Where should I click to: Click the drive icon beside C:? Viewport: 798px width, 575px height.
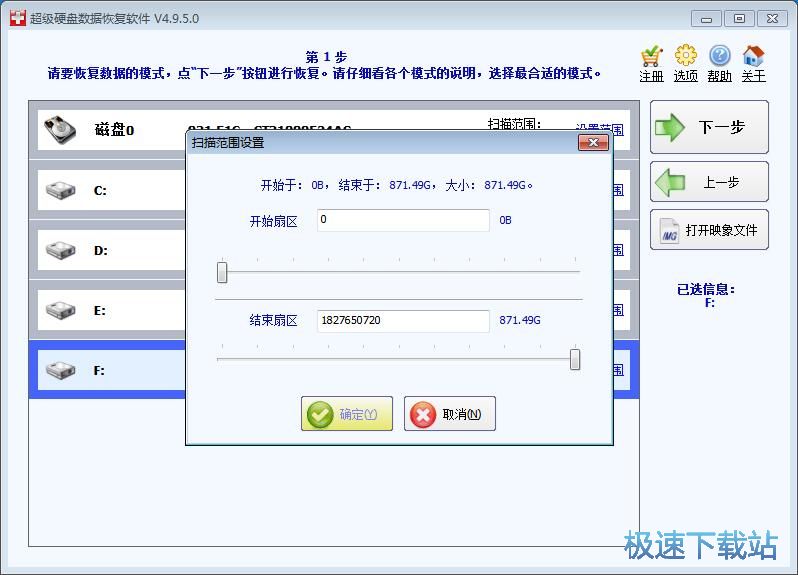61,190
